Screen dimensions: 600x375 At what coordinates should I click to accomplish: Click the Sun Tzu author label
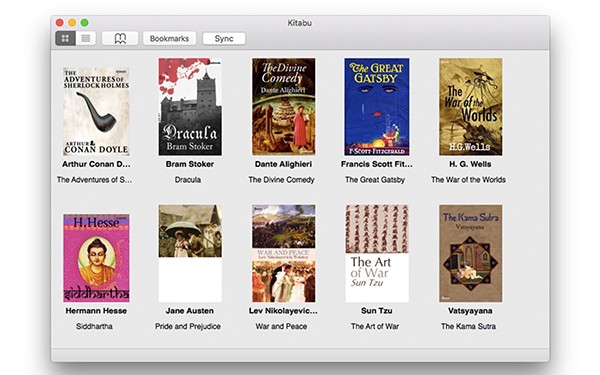(x=377, y=311)
